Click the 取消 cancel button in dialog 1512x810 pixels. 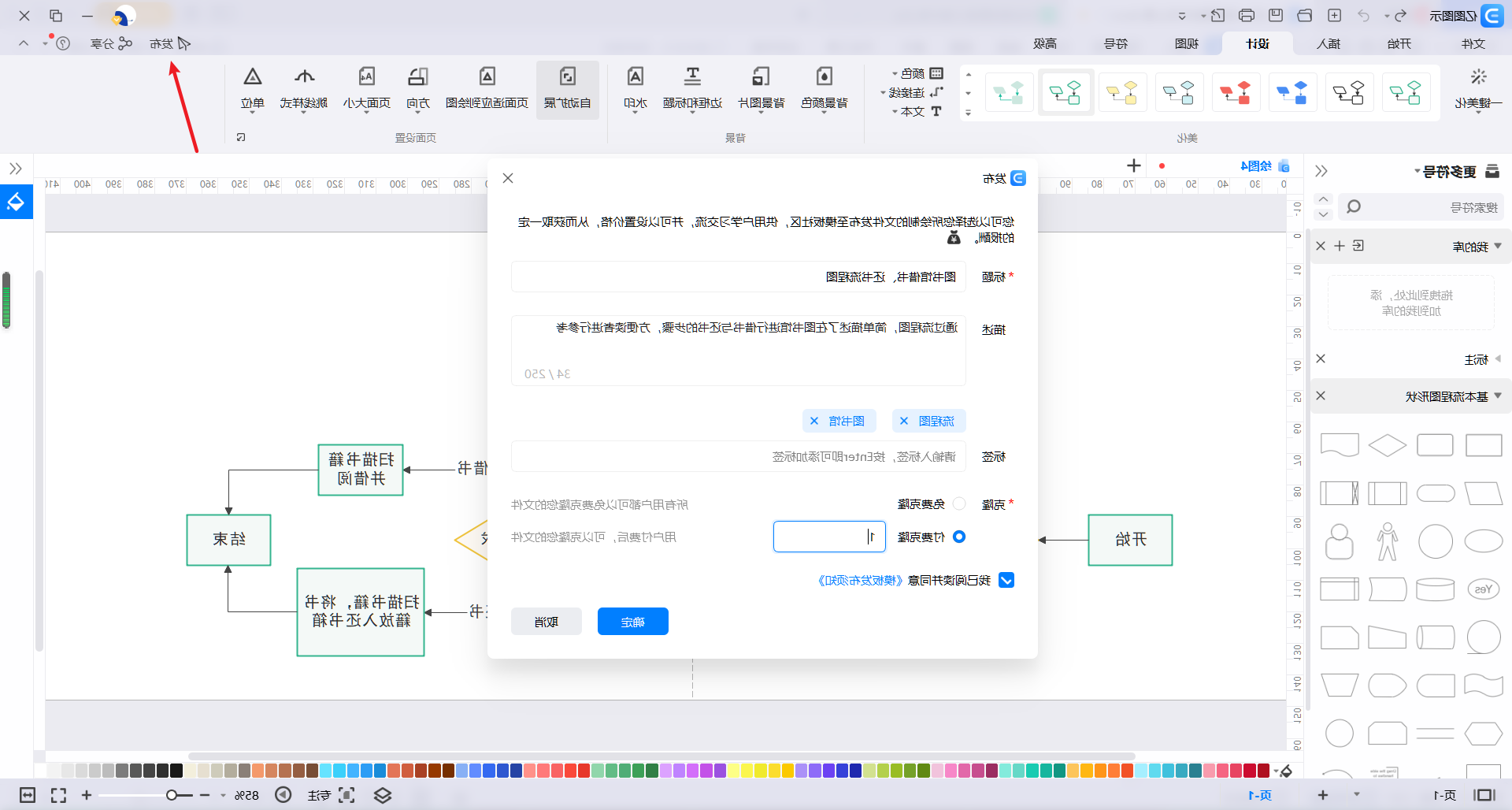(x=547, y=621)
